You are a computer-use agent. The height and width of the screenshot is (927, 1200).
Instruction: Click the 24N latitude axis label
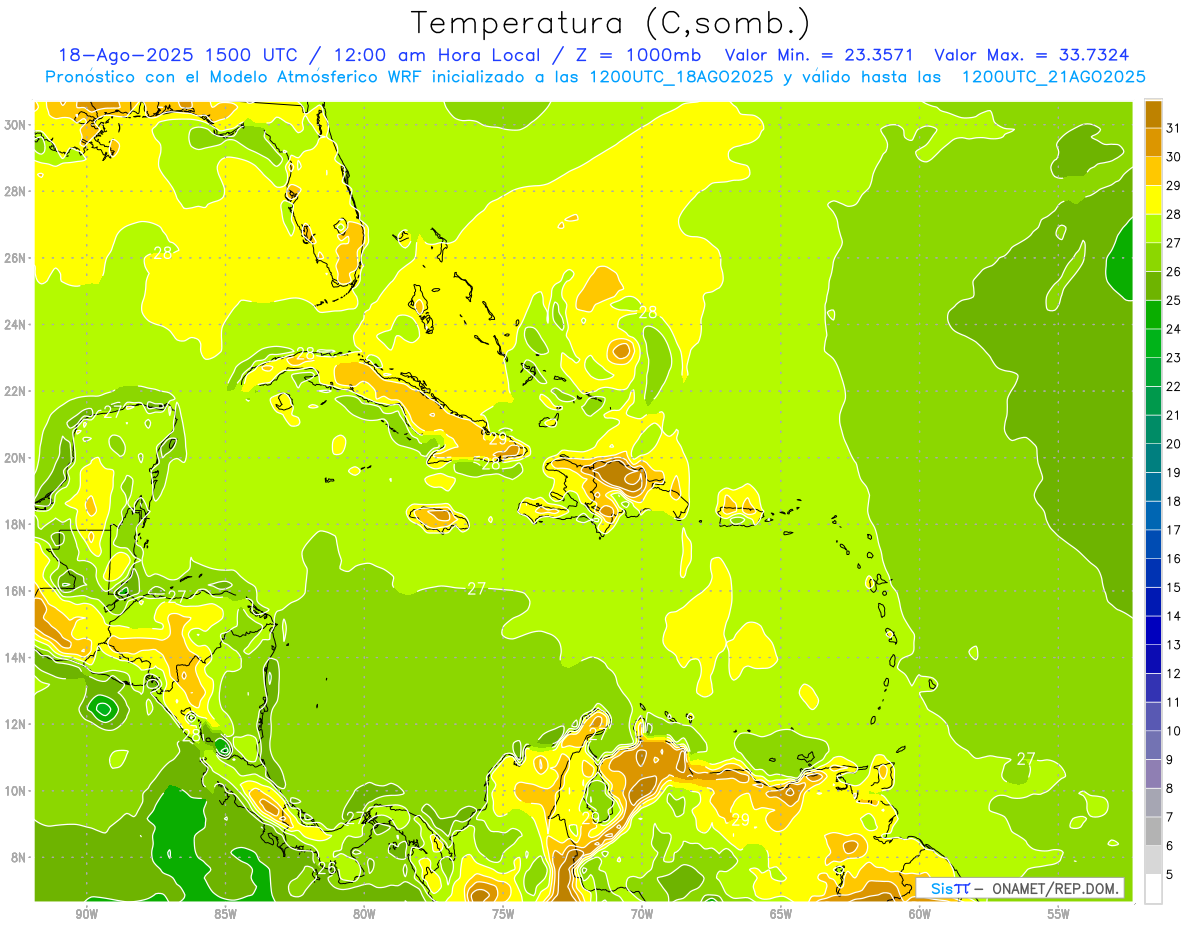pos(16,325)
